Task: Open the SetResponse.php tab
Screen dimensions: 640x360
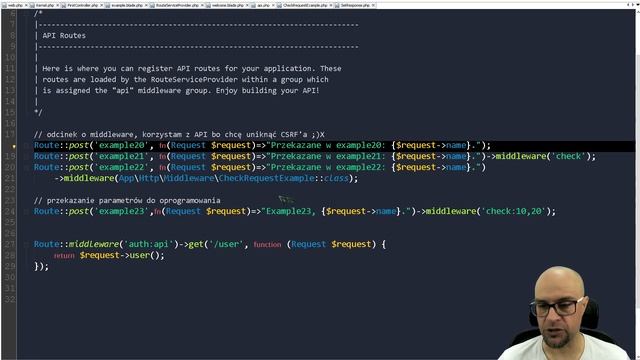Action: click(x=355, y=5)
